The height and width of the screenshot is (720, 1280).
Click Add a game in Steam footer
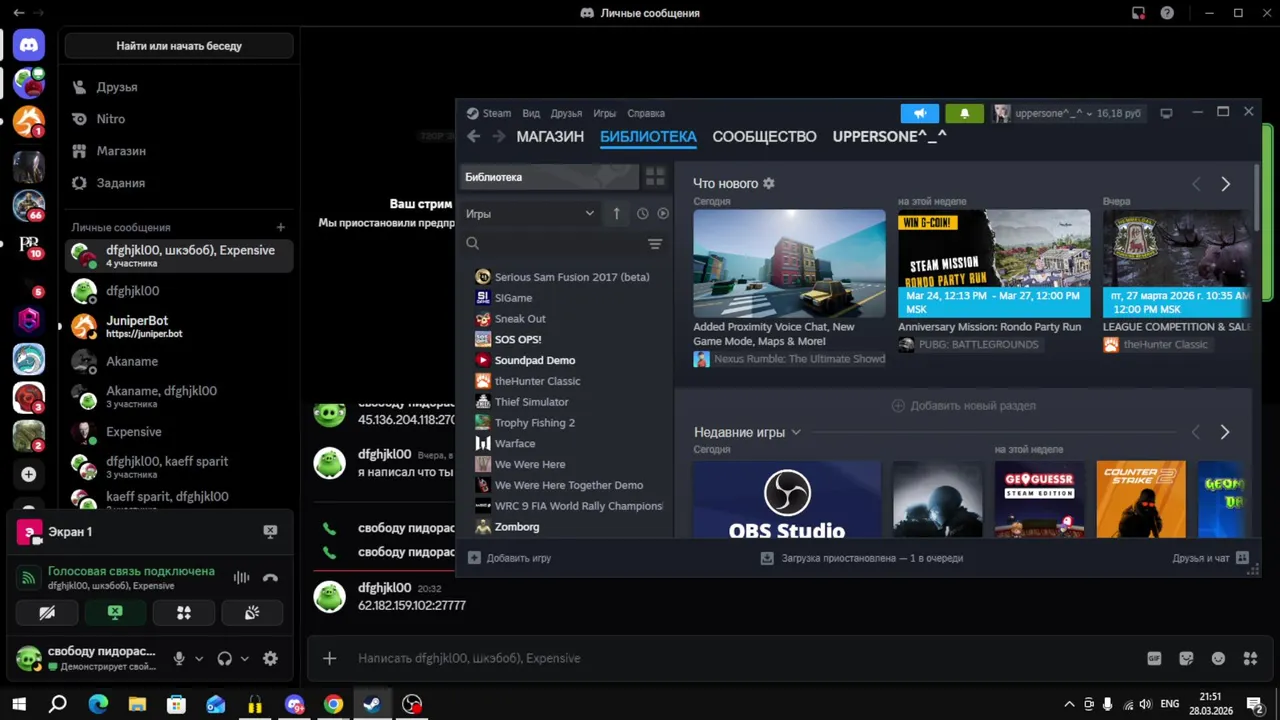tap(509, 558)
